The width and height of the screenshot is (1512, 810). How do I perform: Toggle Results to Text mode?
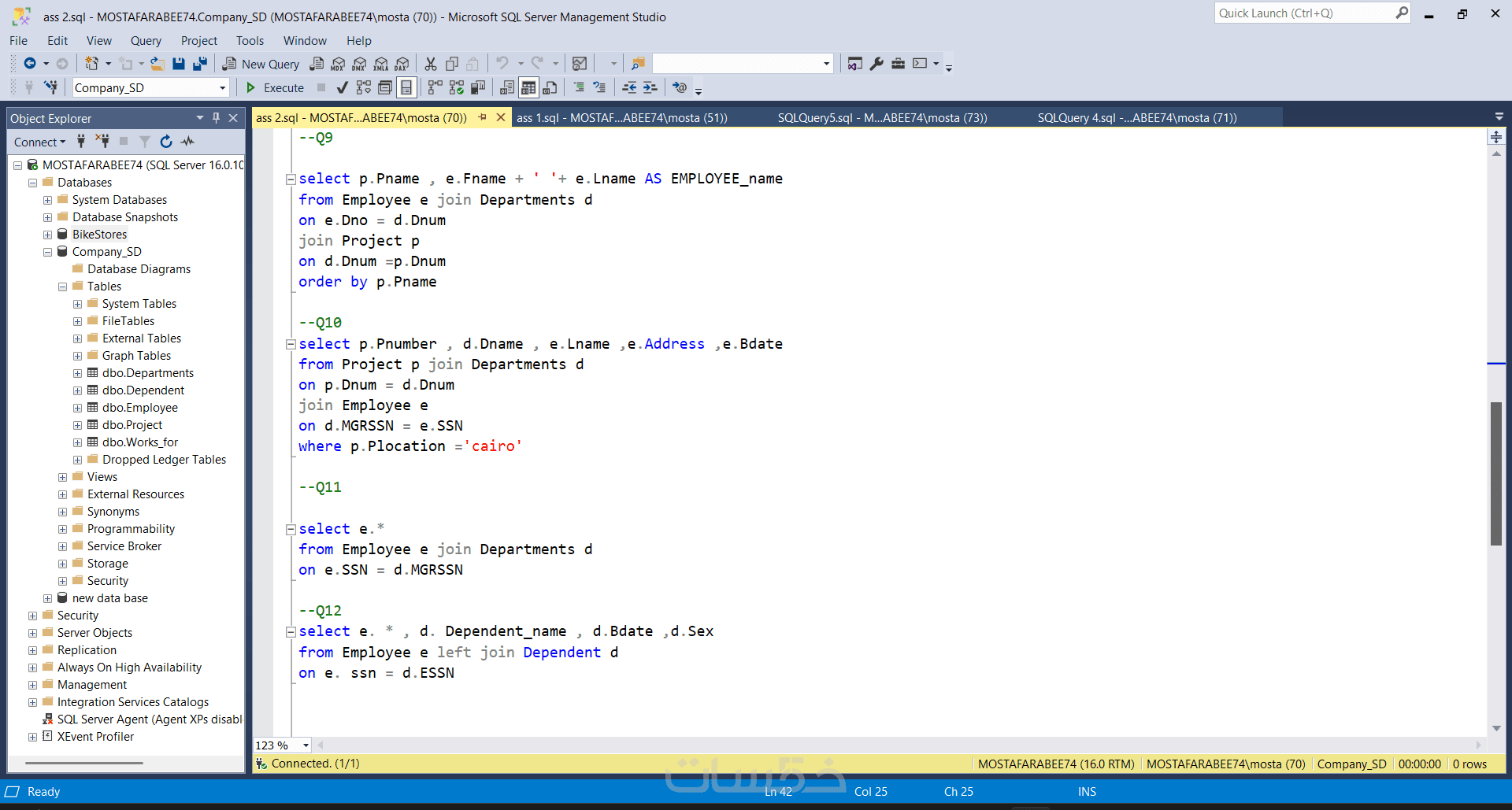pyautogui.click(x=507, y=87)
